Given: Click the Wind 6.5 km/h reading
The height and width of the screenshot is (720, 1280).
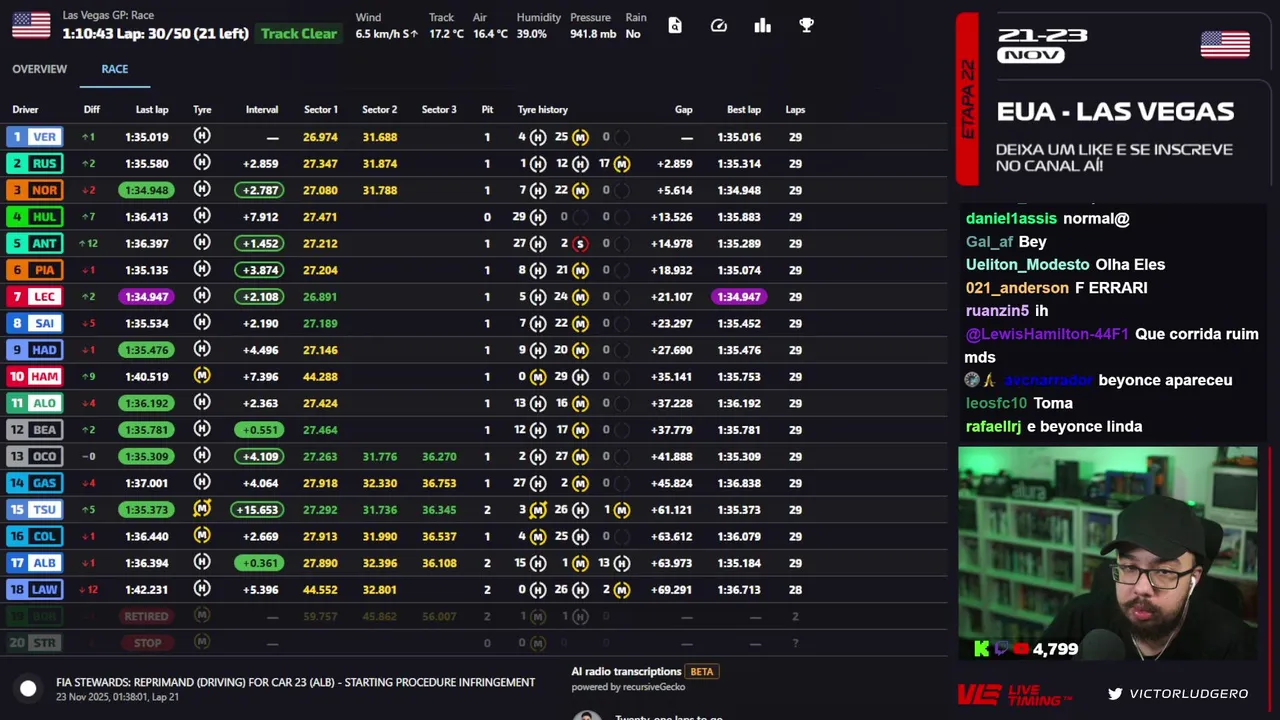Looking at the screenshot, I should tap(386, 26).
